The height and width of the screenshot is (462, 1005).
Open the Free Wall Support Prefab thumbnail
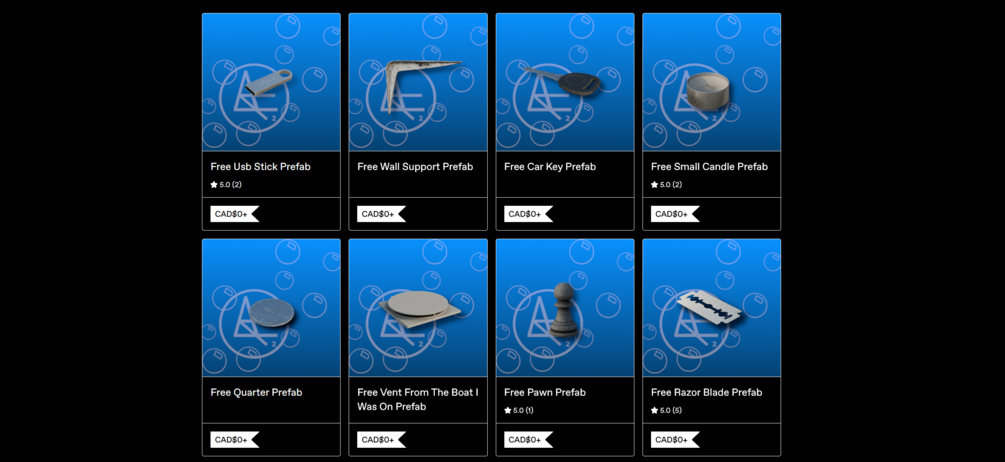(418, 82)
